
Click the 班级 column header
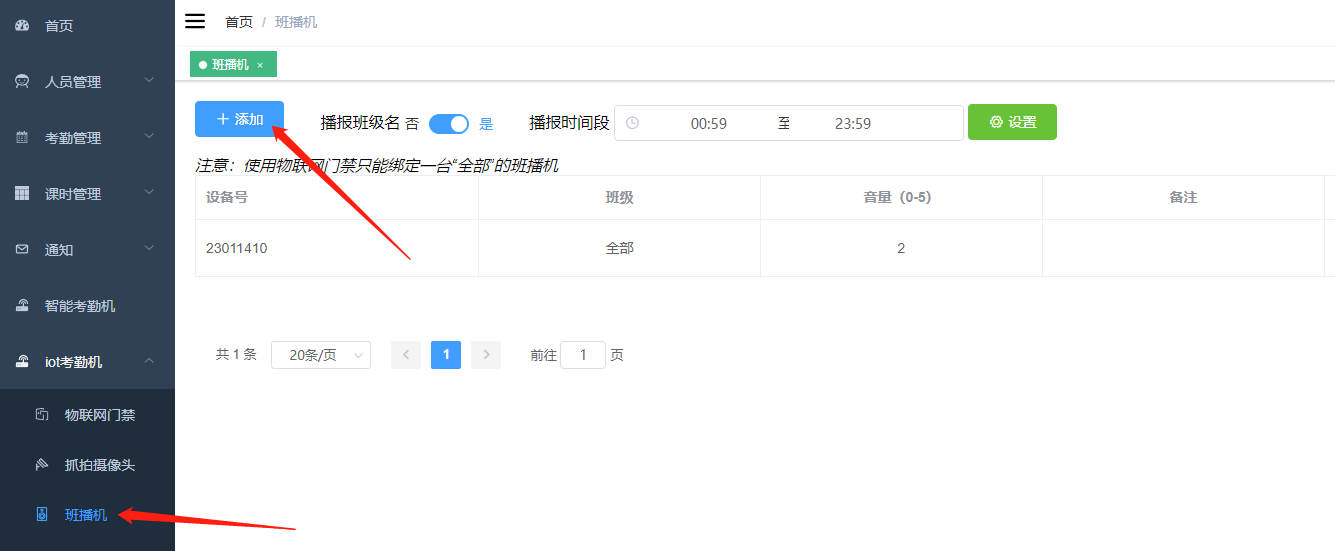(x=620, y=198)
